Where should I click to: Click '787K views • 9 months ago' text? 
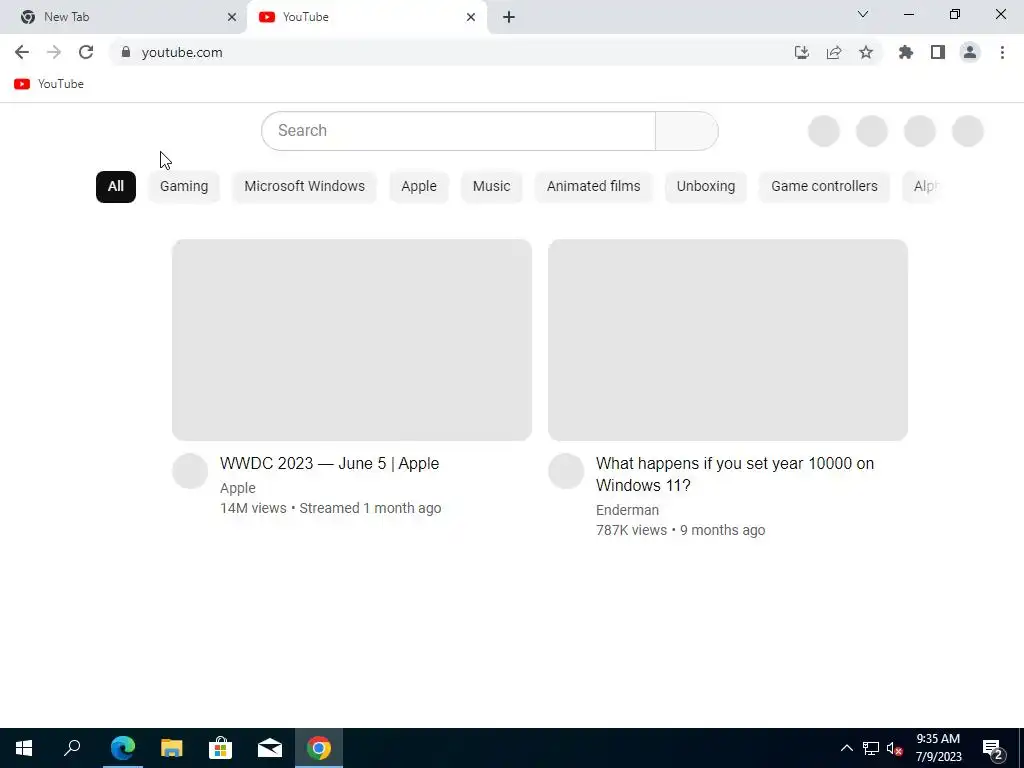click(680, 530)
